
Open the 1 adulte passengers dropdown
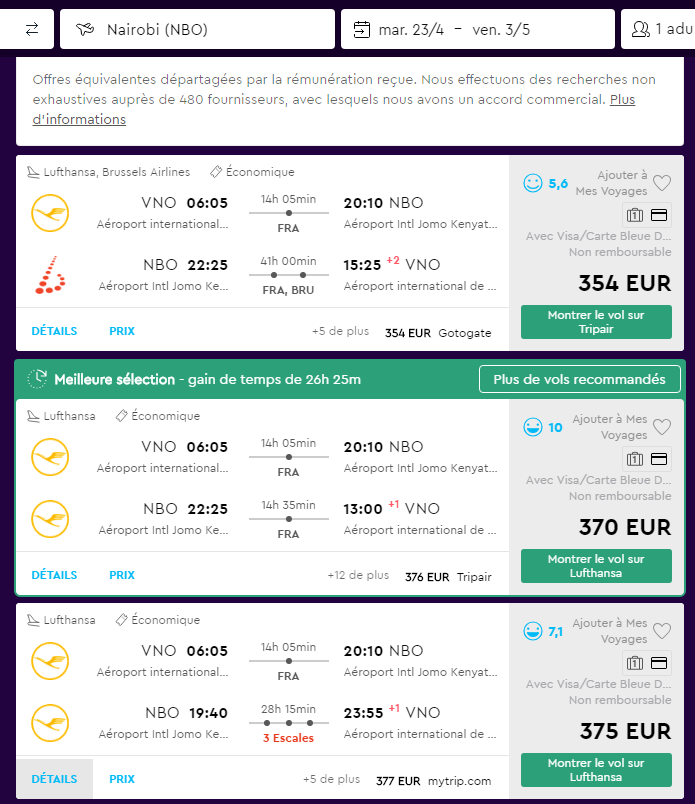tap(658, 29)
